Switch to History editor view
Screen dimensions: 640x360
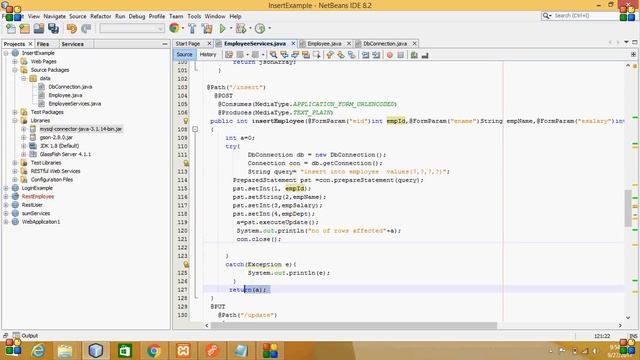(x=208, y=55)
